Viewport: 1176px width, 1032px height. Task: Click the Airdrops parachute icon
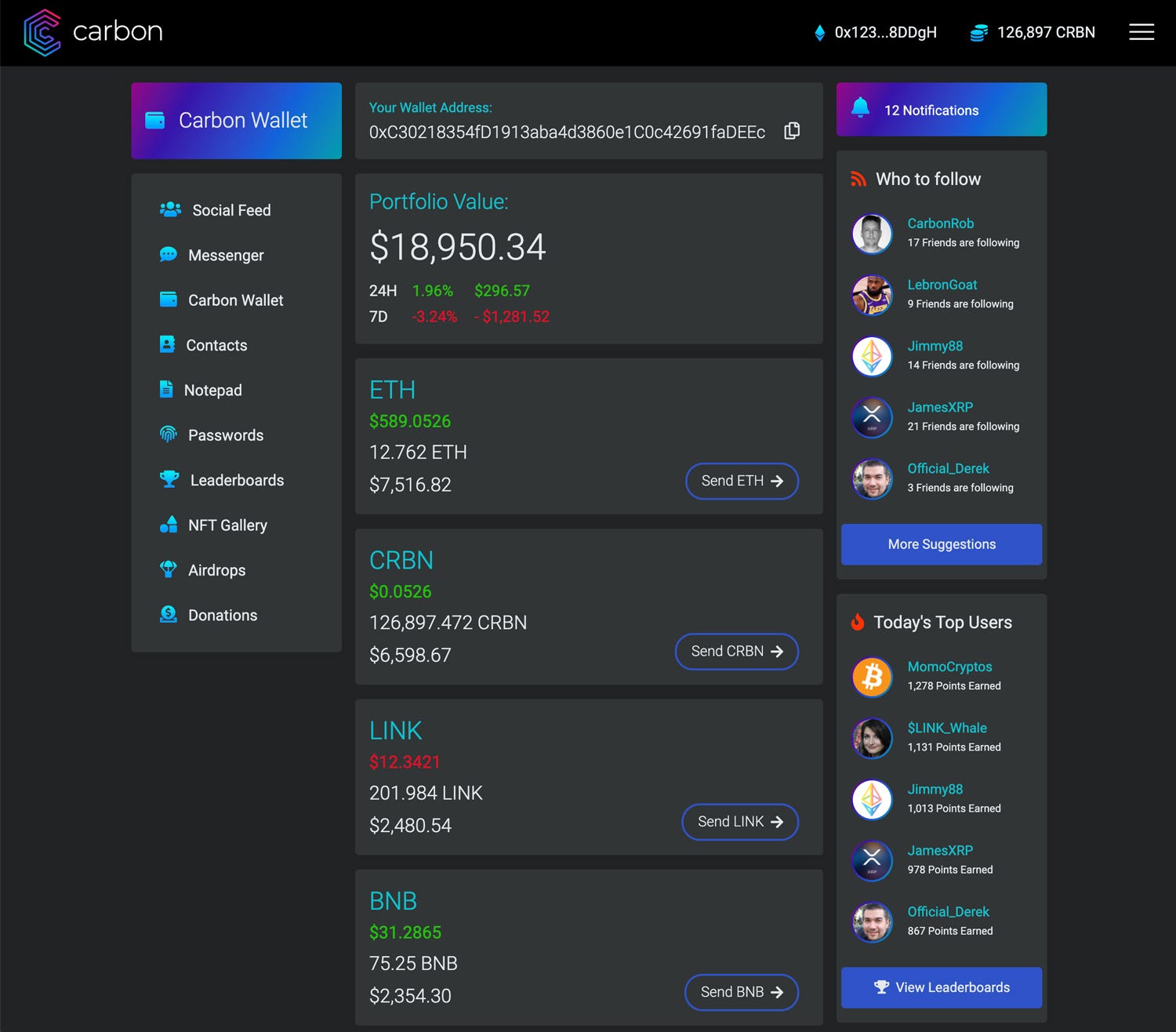point(168,569)
